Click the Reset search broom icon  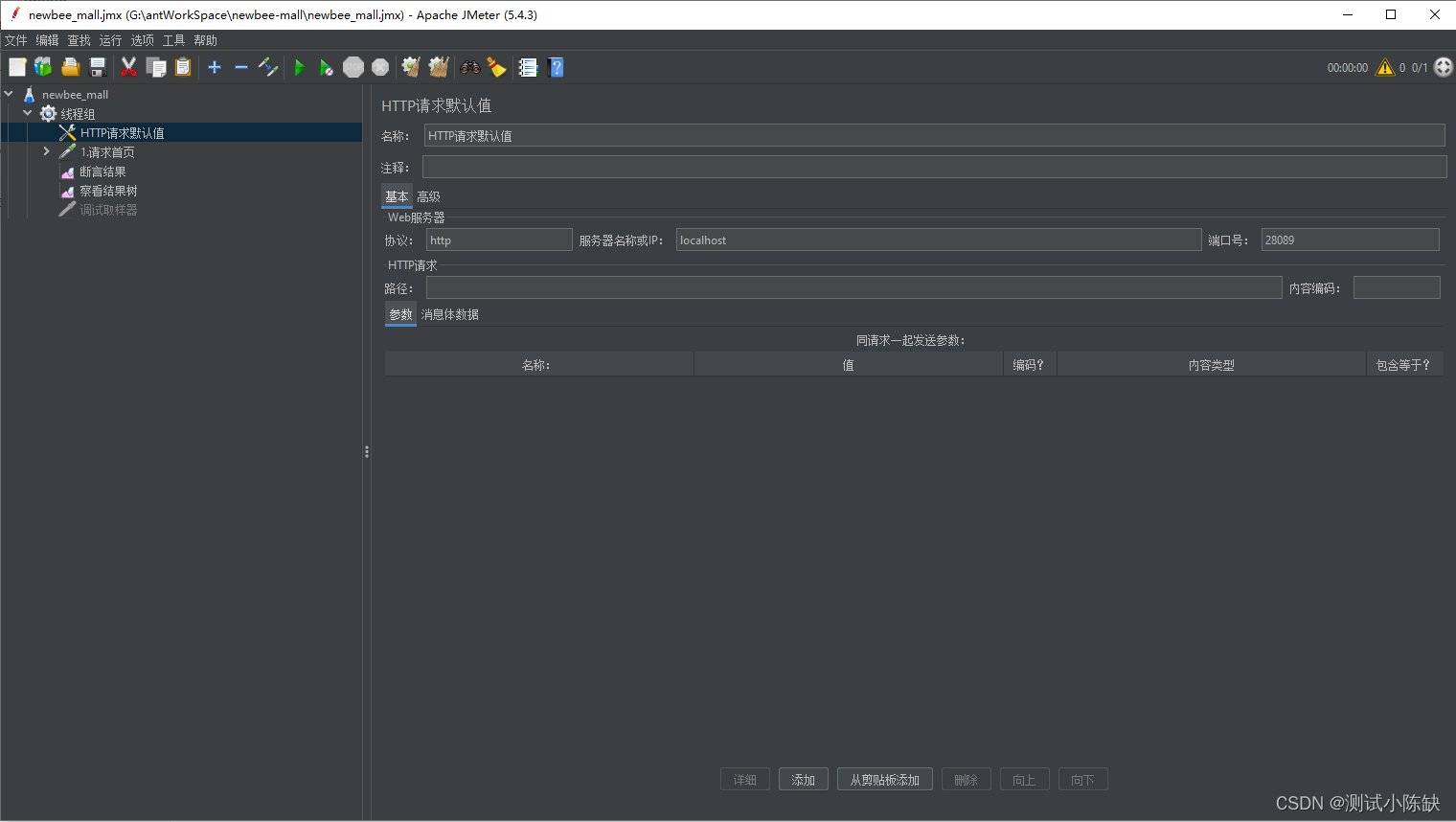[496, 67]
